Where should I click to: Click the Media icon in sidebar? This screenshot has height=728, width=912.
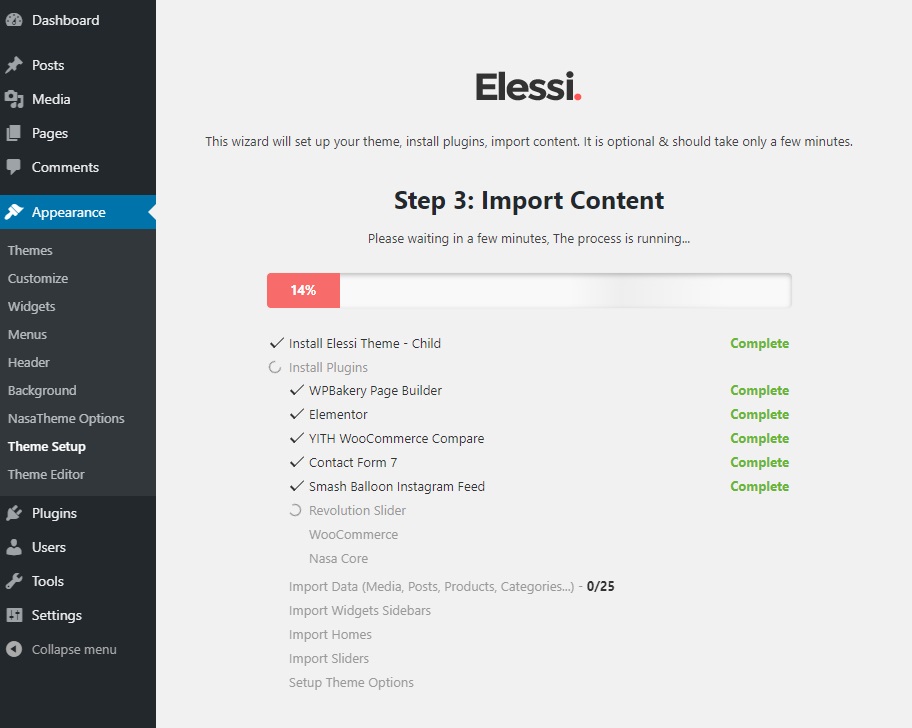pos(14,99)
